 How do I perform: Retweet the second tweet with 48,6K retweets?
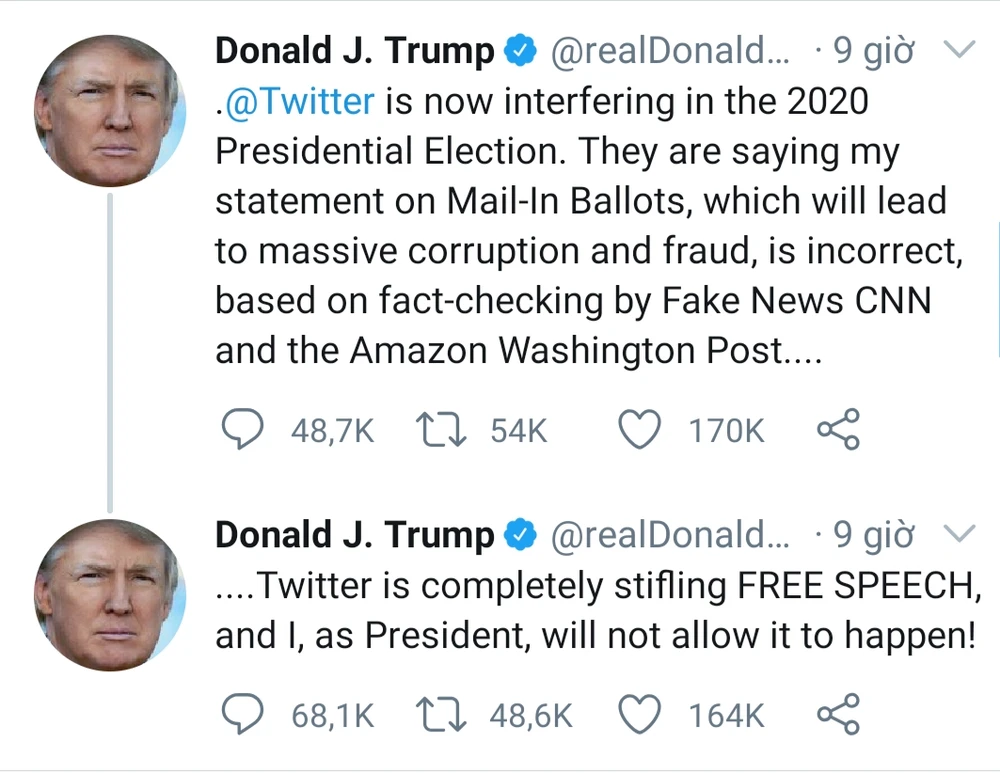pyautogui.click(x=442, y=715)
